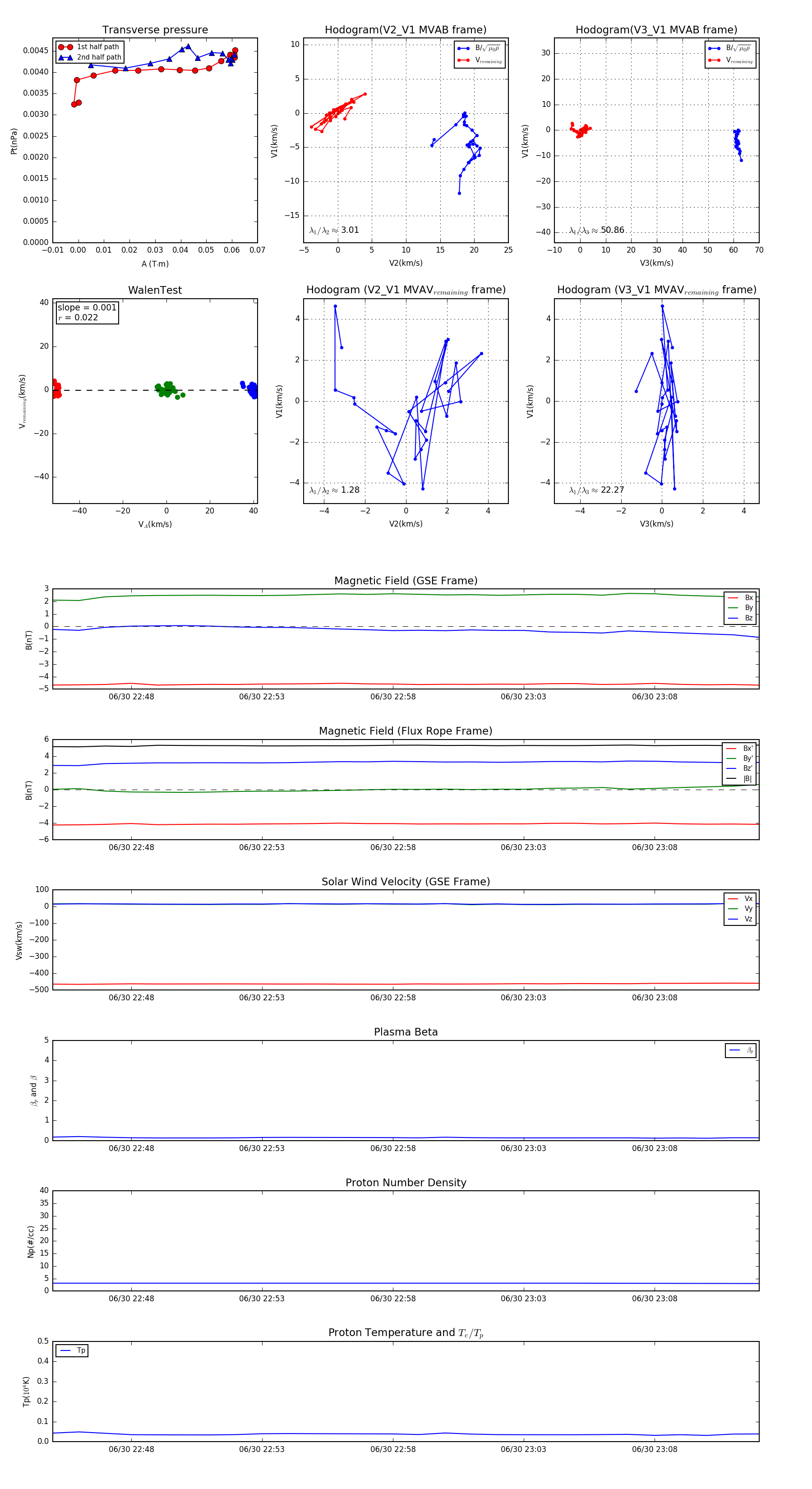The image size is (812, 1489).
Task: Select the Vz legend entry
Action: [740, 919]
